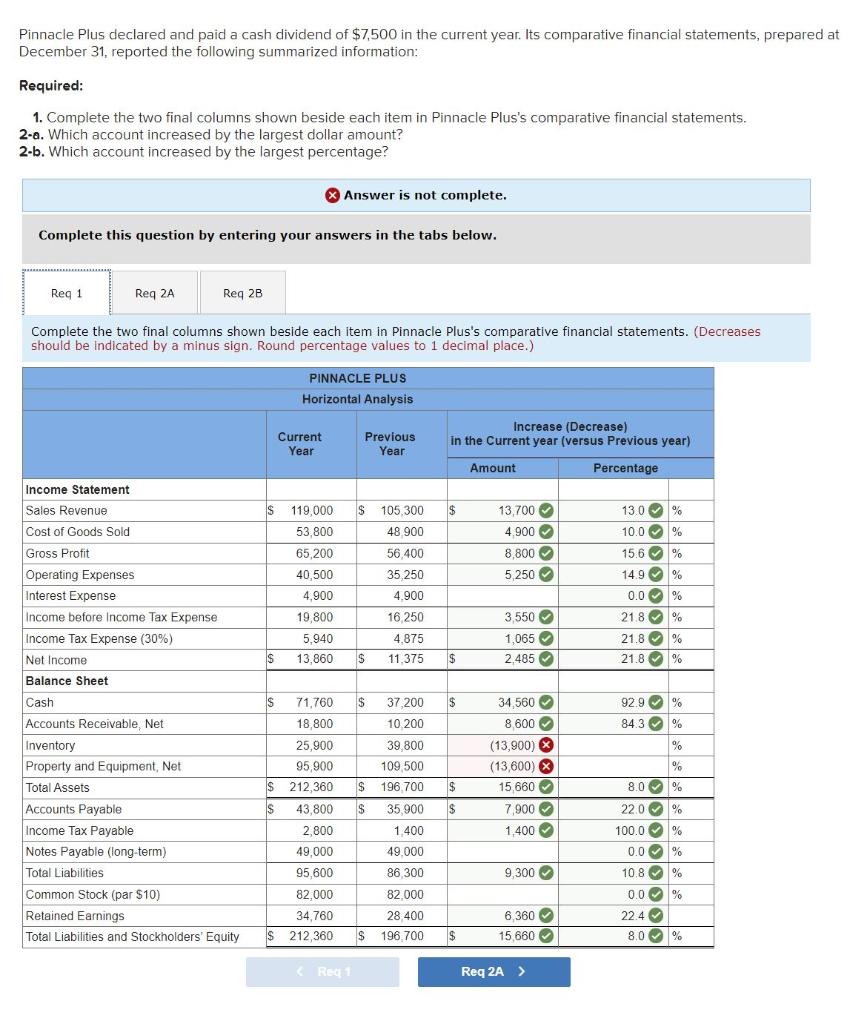Click the grayed-out Req 1 back button

pyautogui.click(x=322, y=970)
